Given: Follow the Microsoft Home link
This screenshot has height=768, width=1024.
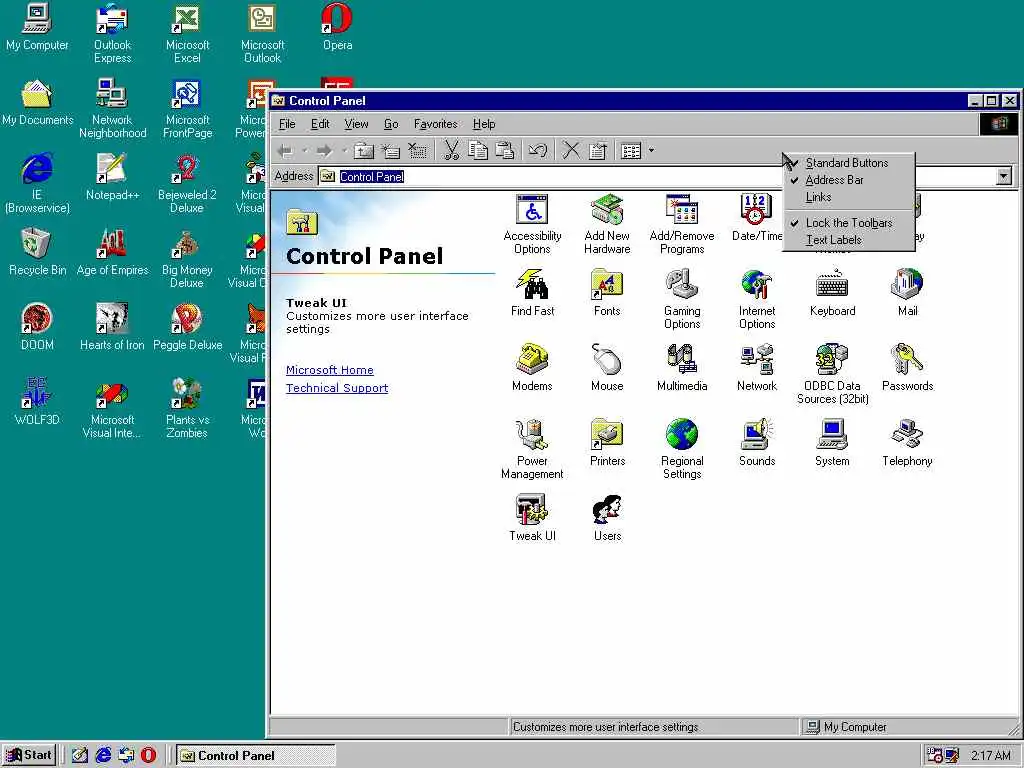Looking at the screenshot, I should [330, 370].
